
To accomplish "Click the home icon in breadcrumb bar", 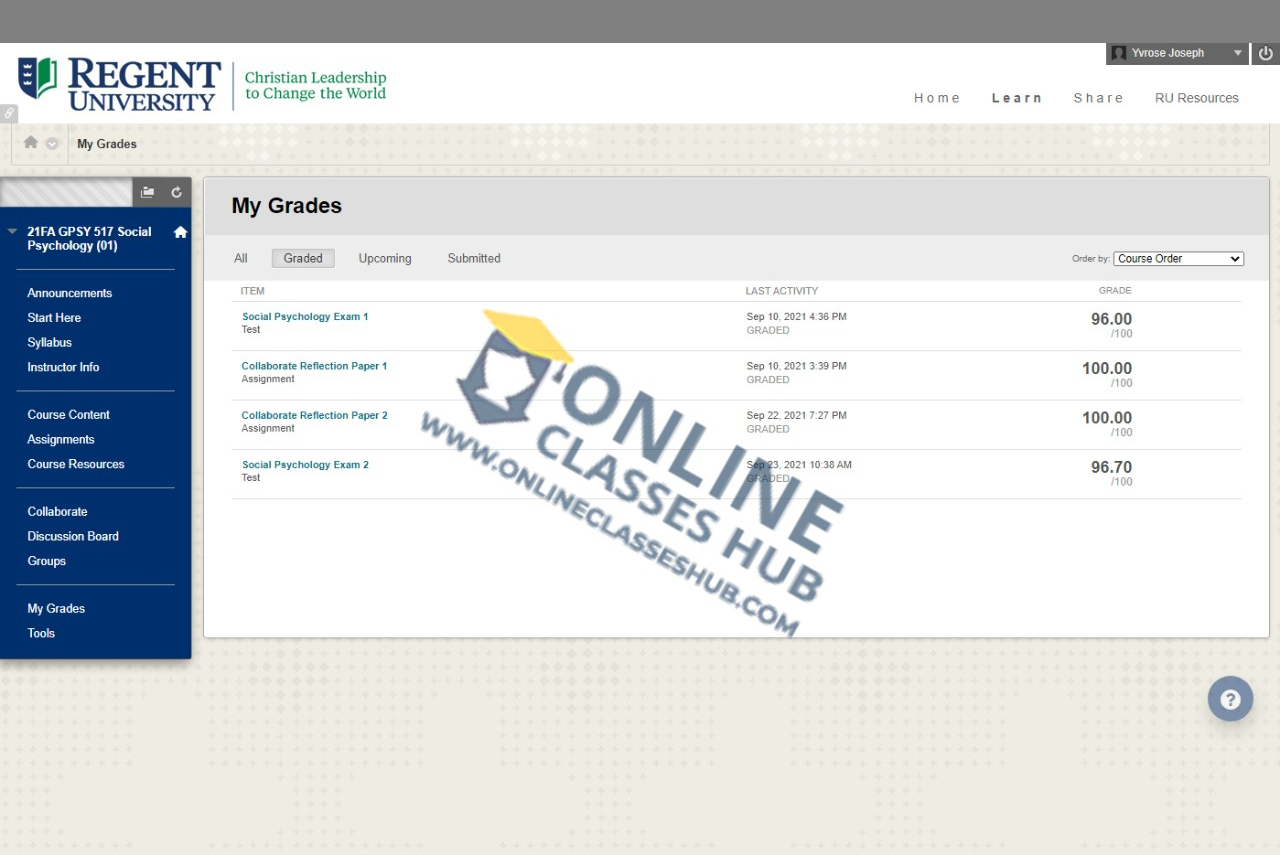I will [x=31, y=143].
